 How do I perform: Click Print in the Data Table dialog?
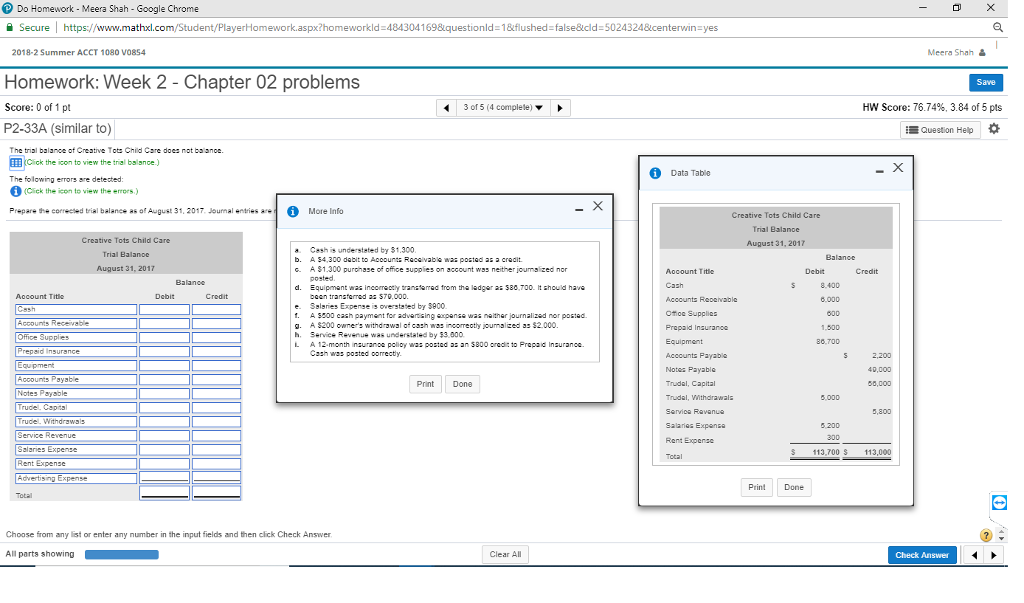756,487
